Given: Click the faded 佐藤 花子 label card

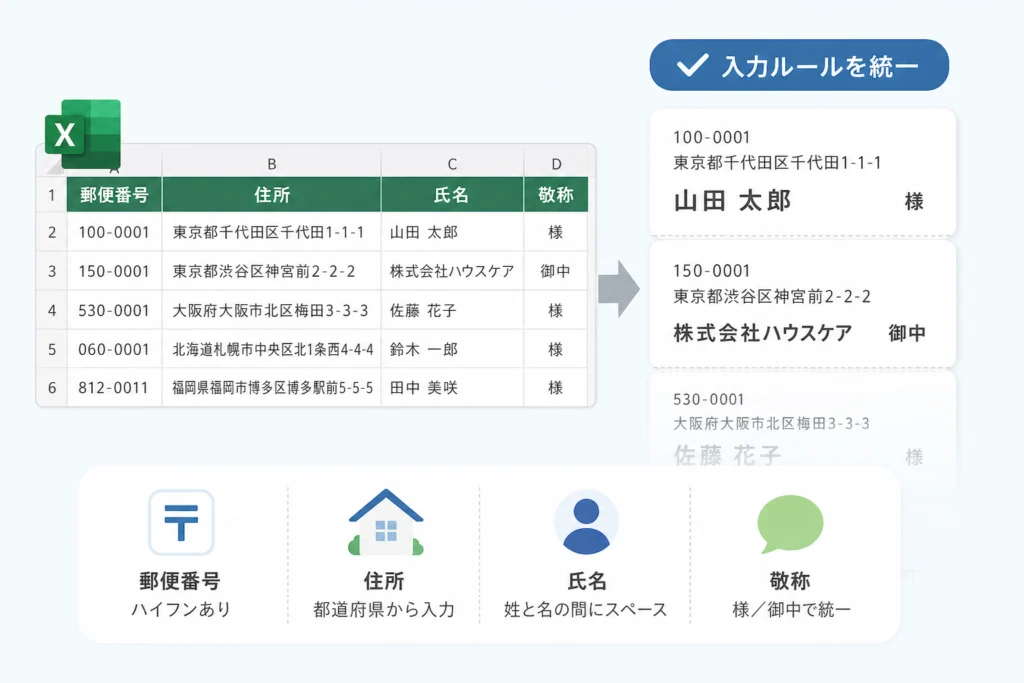Looking at the screenshot, I should tap(803, 421).
